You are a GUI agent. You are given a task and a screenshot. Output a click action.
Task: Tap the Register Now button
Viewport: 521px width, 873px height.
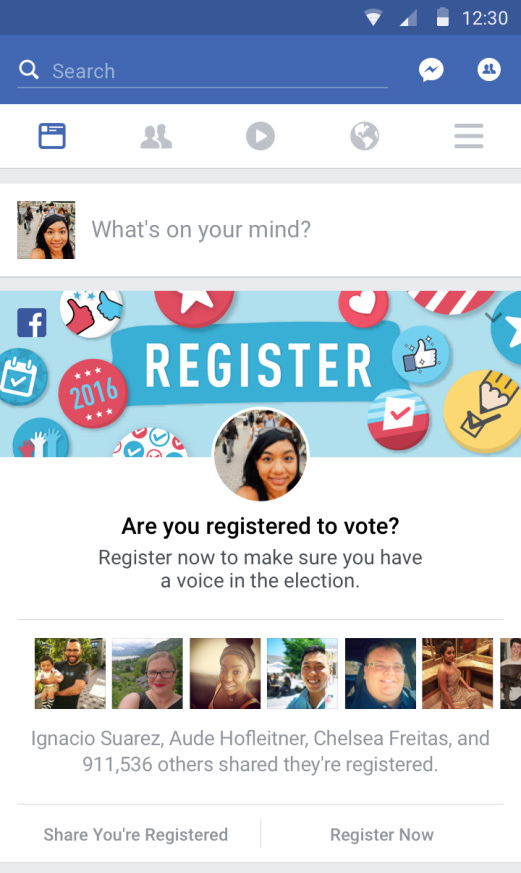(382, 835)
